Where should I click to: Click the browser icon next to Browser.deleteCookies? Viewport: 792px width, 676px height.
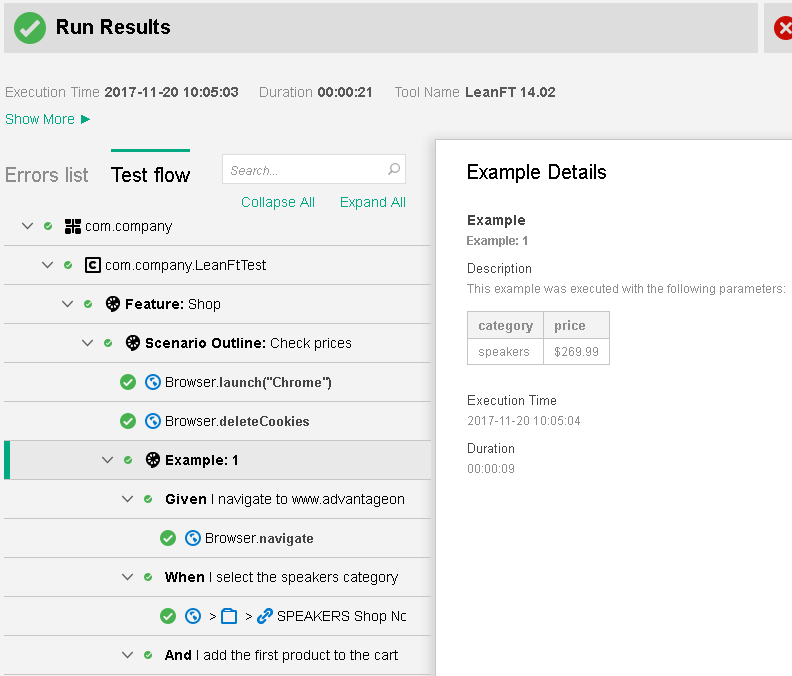(x=152, y=421)
